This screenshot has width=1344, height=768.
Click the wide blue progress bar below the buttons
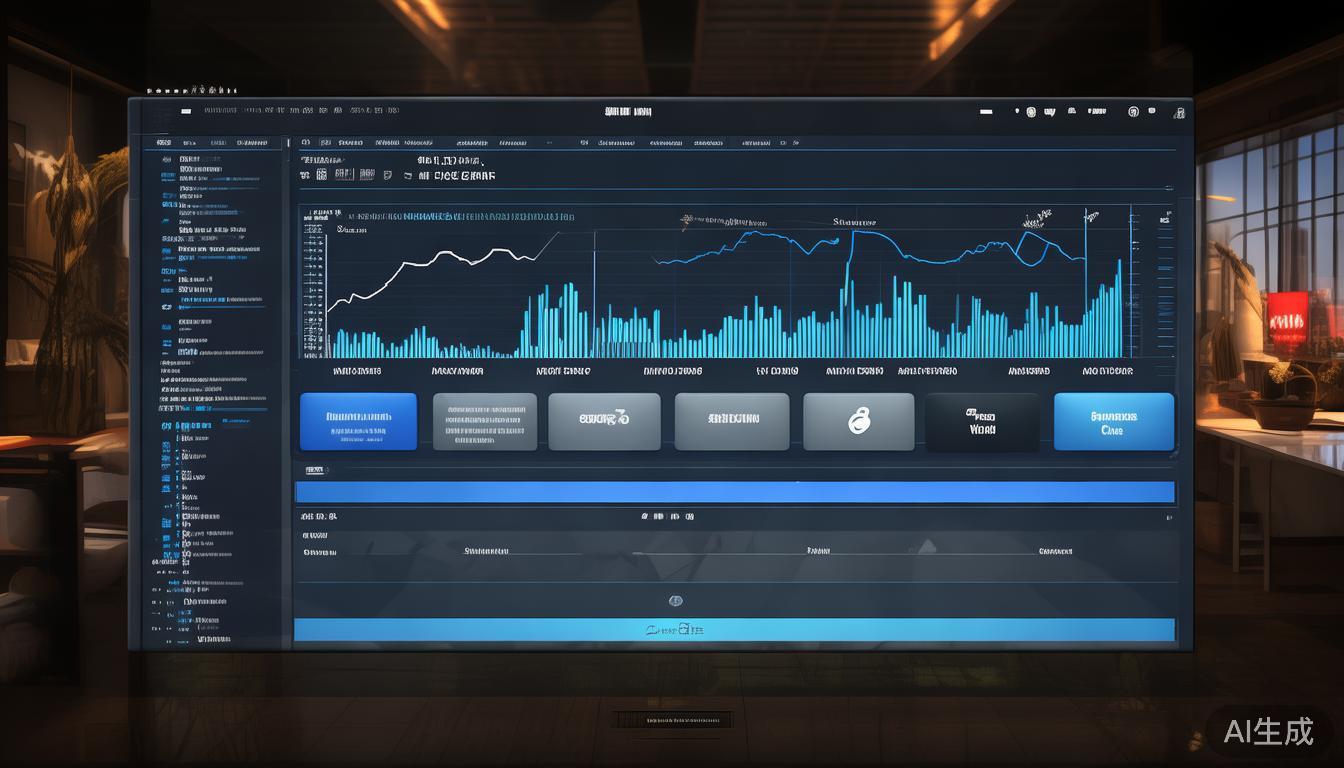click(x=734, y=492)
